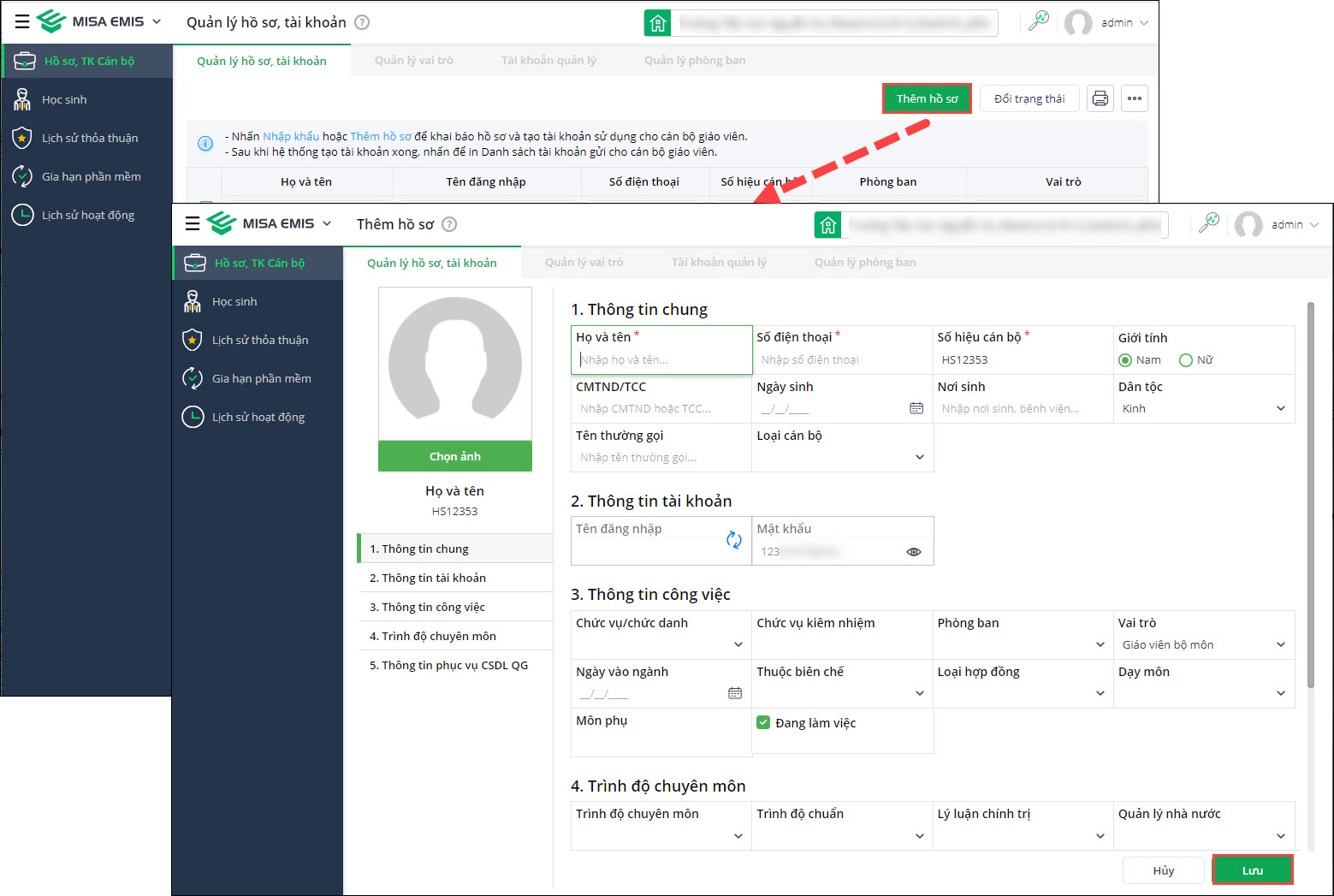Select the Nữ gender radio button
This screenshot has height=896, width=1334.
(x=1186, y=360)
